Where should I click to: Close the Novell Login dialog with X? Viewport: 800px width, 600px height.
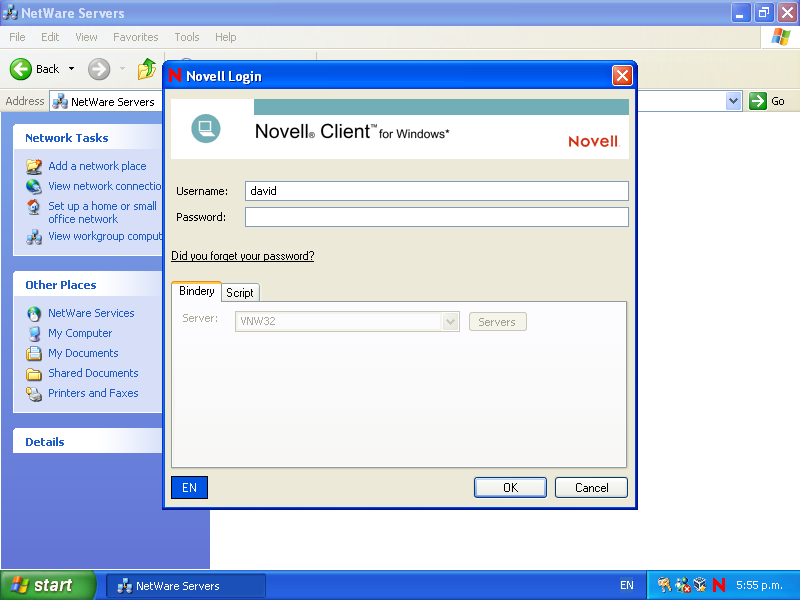(x=622, y=76)
